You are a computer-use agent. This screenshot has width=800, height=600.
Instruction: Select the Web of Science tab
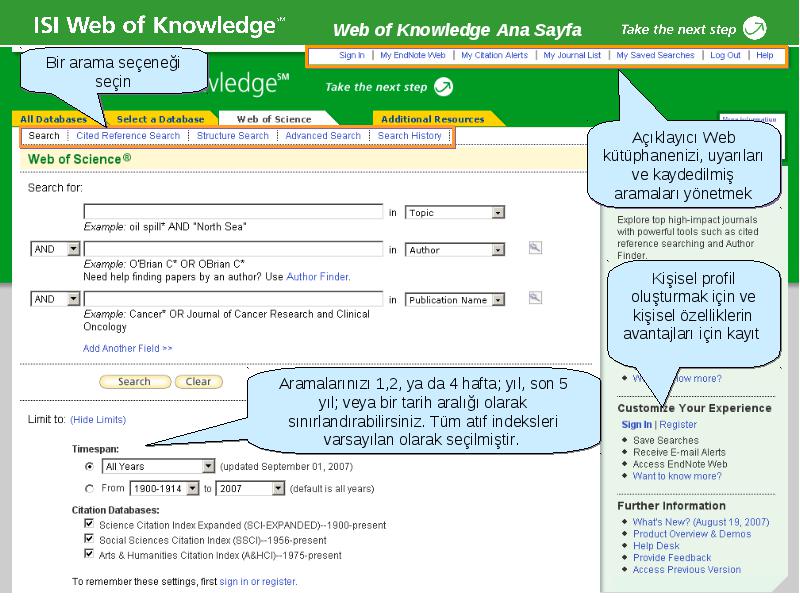(x=274, y=119)
